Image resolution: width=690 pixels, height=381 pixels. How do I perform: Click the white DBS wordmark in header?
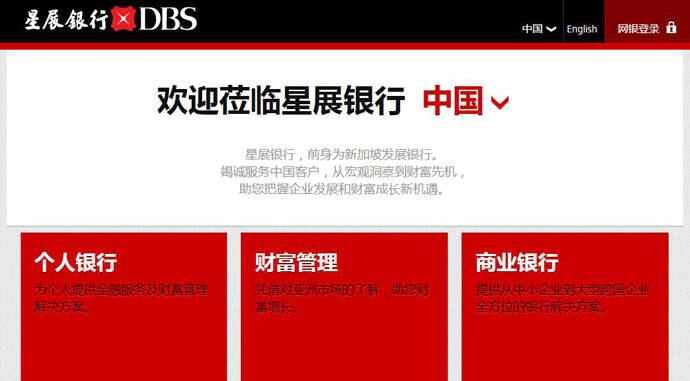tap(168, 19)
